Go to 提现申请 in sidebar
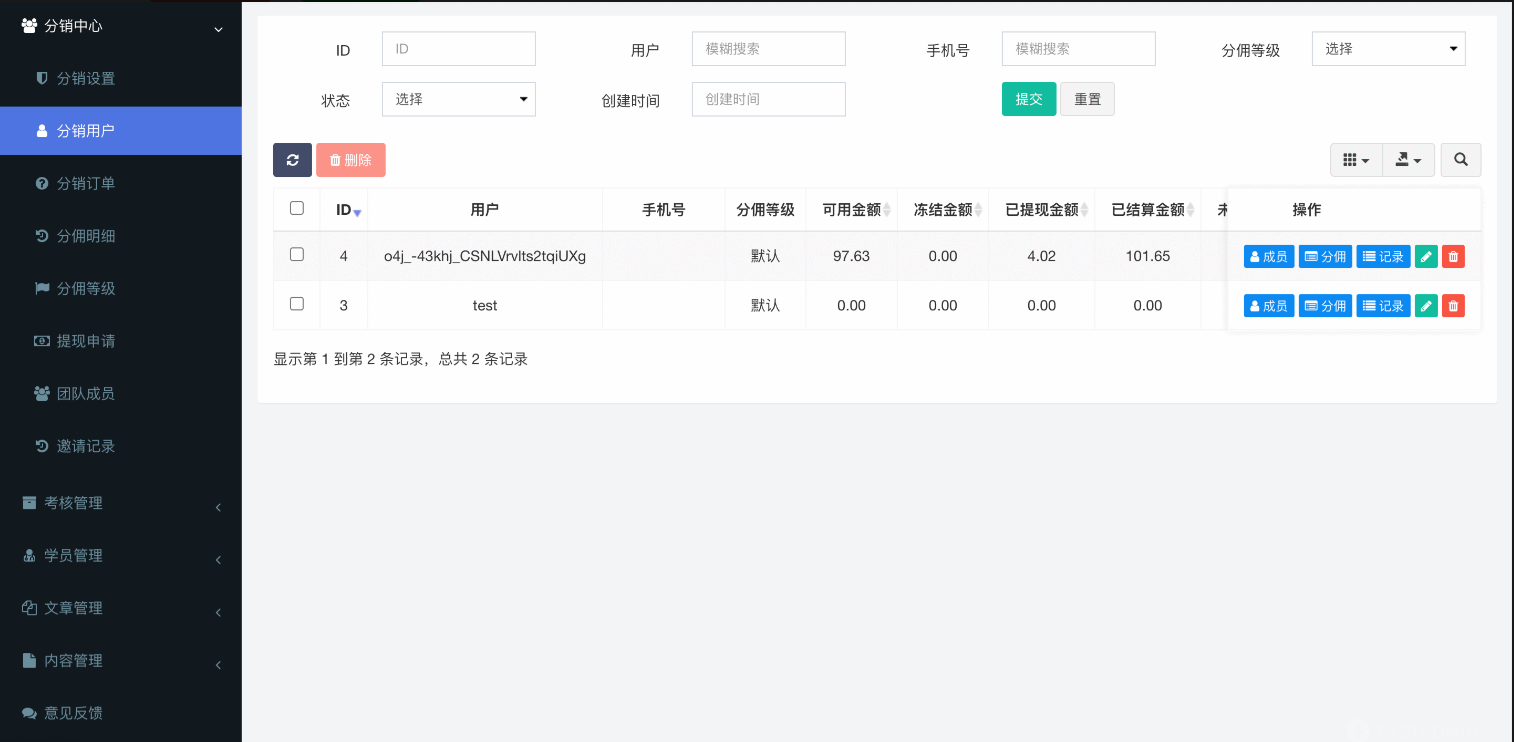The image size is (1514, 742). coord(86,341)
